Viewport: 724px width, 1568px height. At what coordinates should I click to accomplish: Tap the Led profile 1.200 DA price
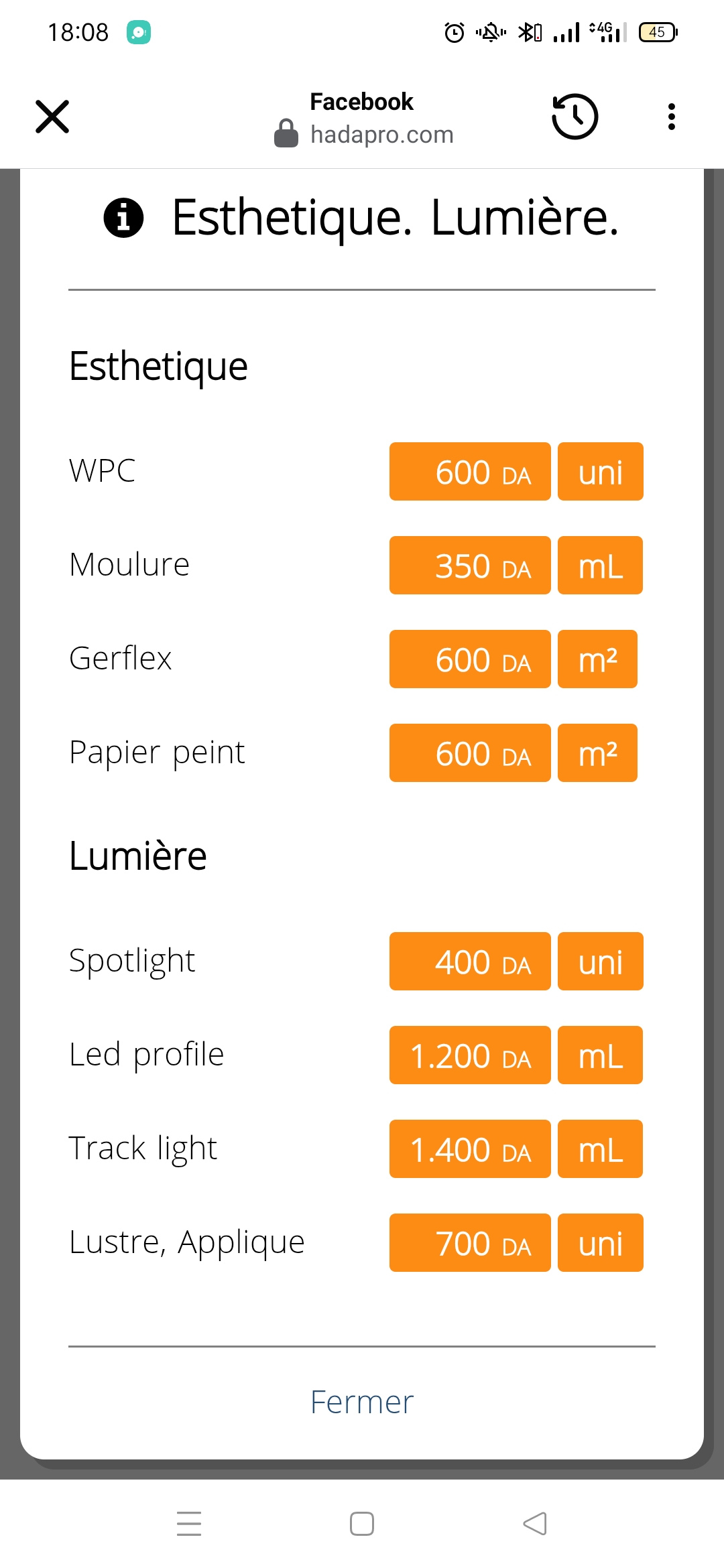(470, 1055)
